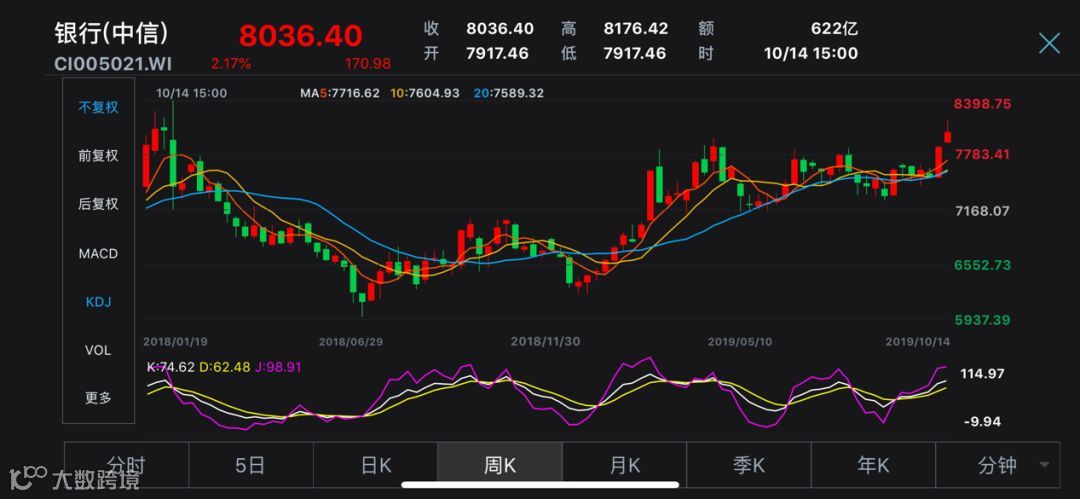Close the chart with the X icon
The width and height of the screenshot is (1080, 499).
pos(1049,43)
